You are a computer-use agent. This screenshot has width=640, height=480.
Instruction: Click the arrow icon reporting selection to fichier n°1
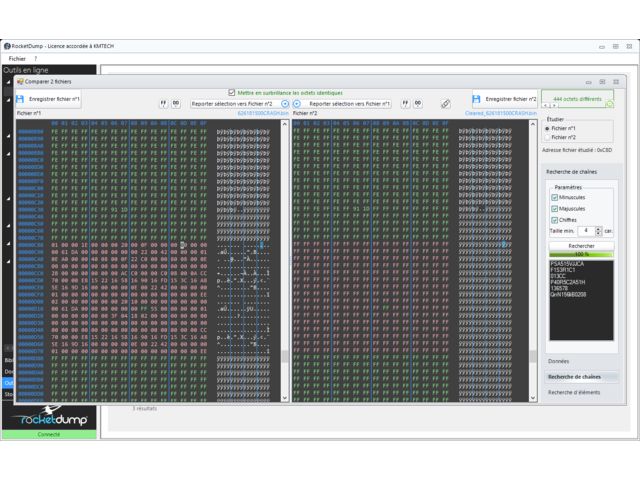tap(297, 104)
